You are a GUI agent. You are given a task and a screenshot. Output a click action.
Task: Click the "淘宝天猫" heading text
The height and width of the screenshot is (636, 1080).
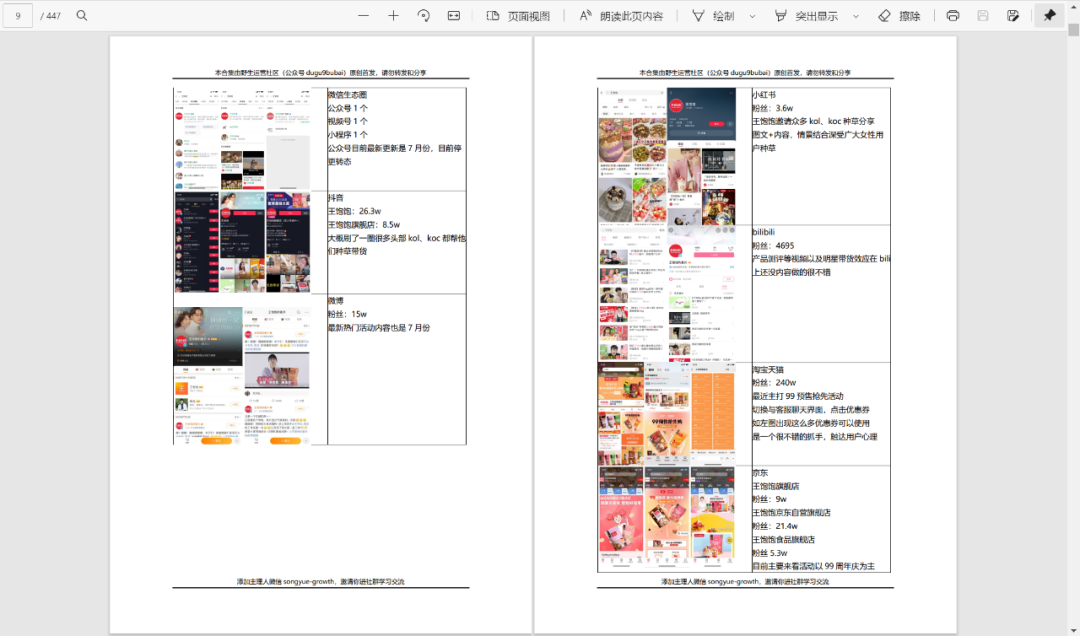tap(768, 370)
